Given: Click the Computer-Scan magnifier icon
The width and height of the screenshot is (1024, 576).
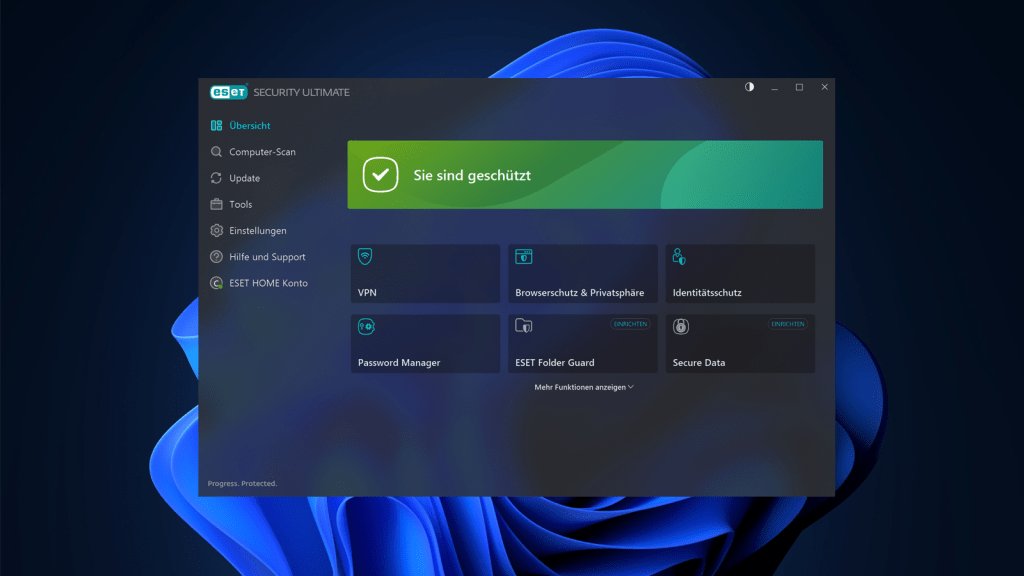Looking at the screenshot, I should (216, 152).
